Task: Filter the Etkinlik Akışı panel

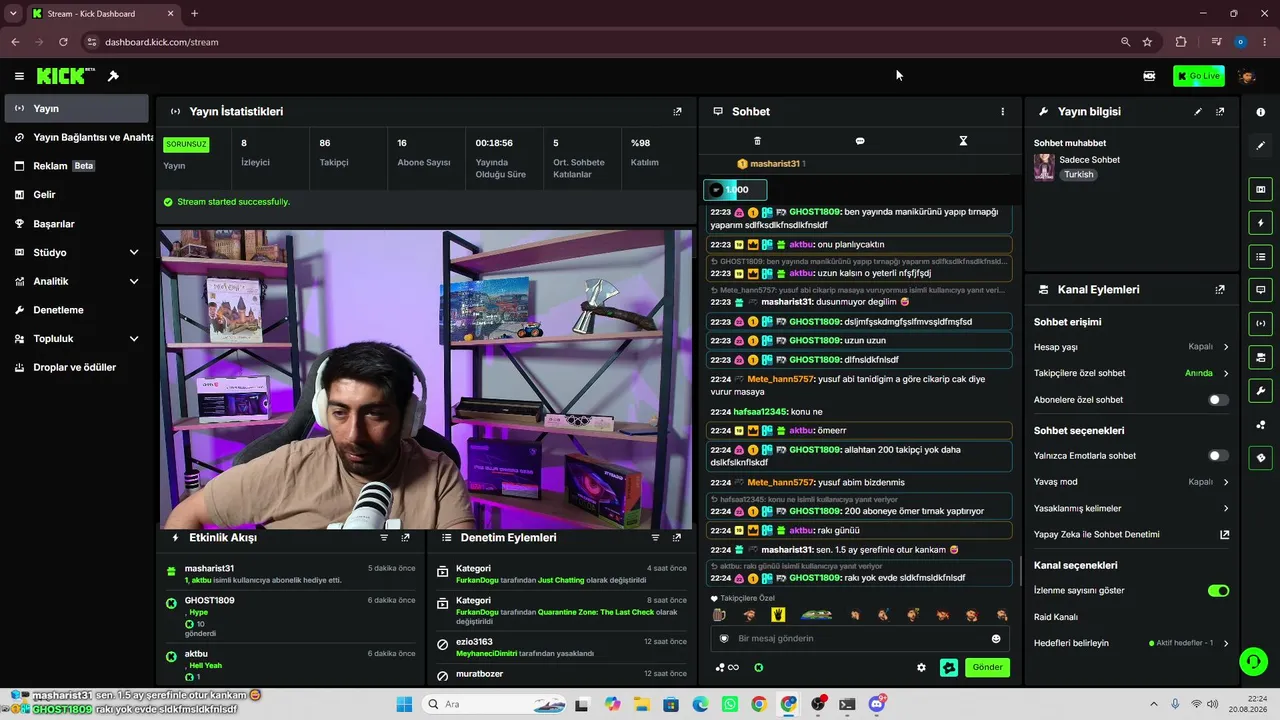Action: pos(384,538)
